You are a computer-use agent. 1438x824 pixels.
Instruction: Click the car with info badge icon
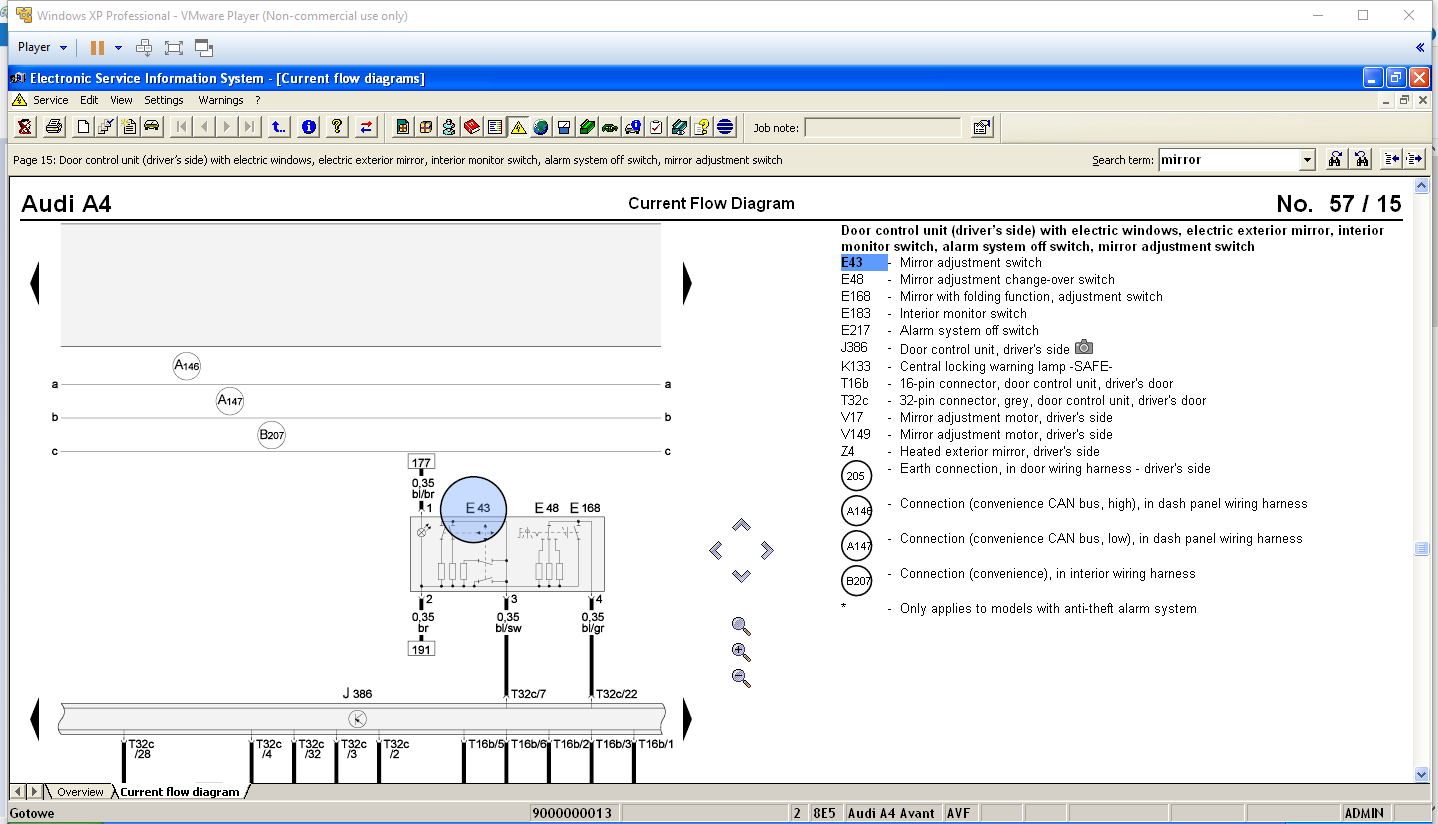click(633, 127)
